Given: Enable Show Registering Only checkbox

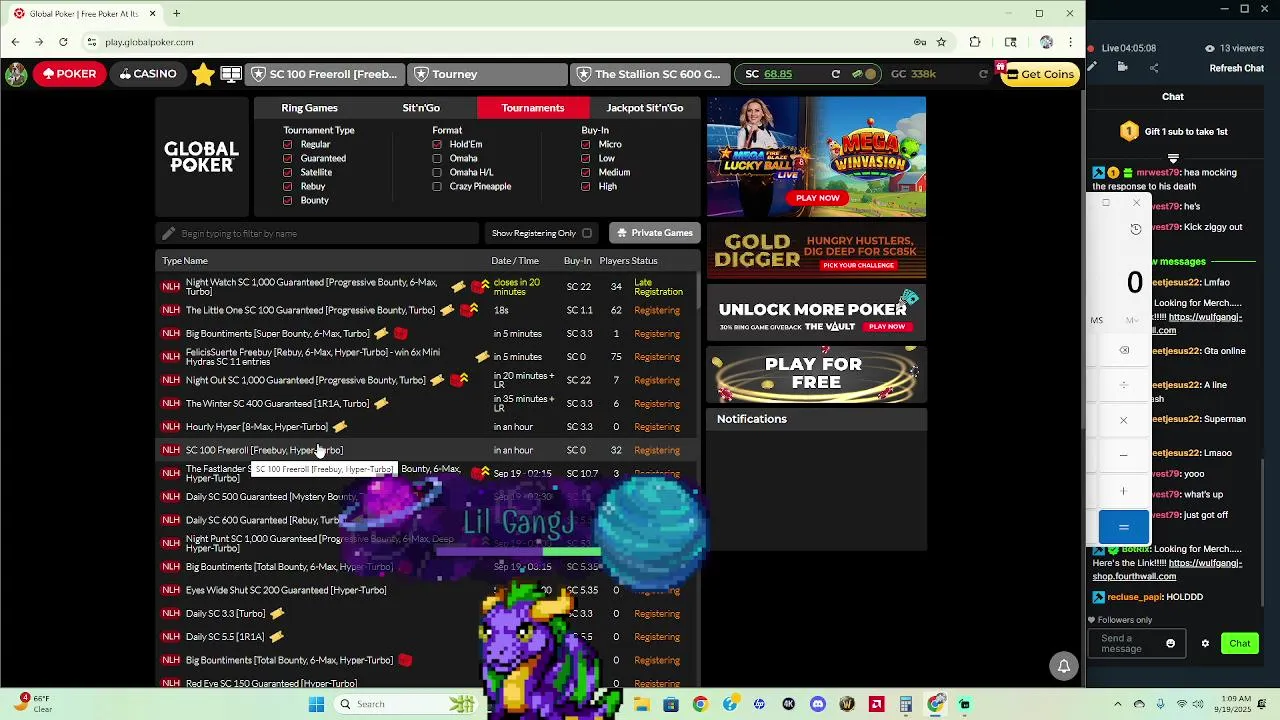Looking at the screenshot, I should pyautogui.click(x=587, y=233).
